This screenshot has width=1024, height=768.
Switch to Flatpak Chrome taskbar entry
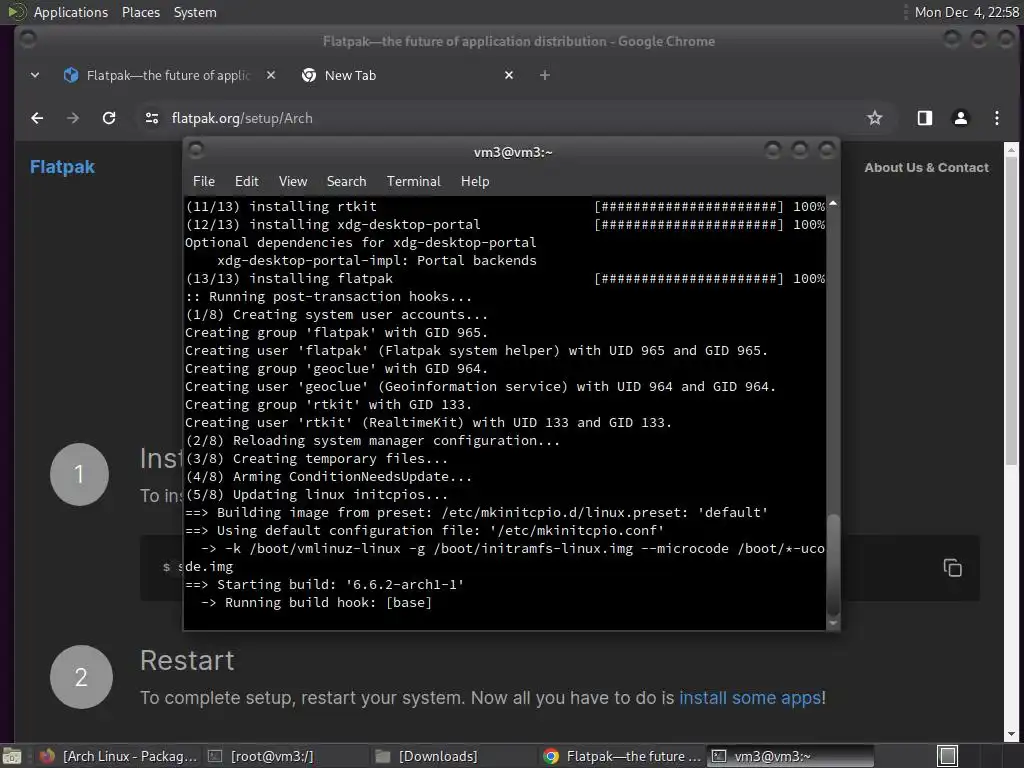point(622,756)
